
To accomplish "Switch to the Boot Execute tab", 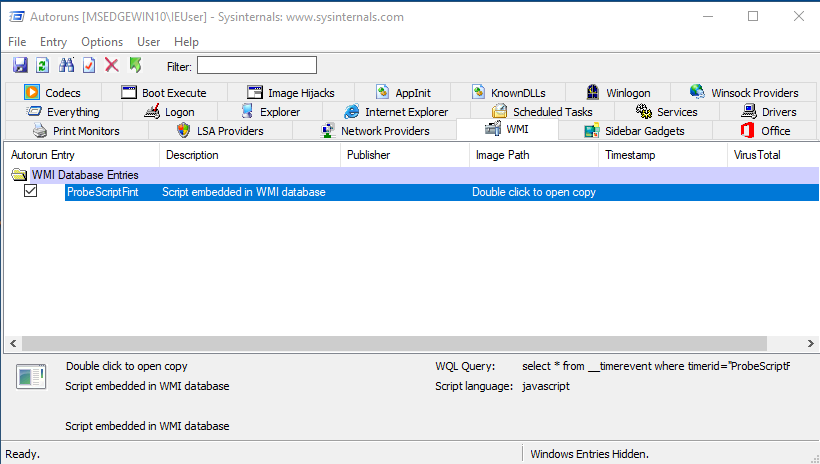I will [164, 93].
